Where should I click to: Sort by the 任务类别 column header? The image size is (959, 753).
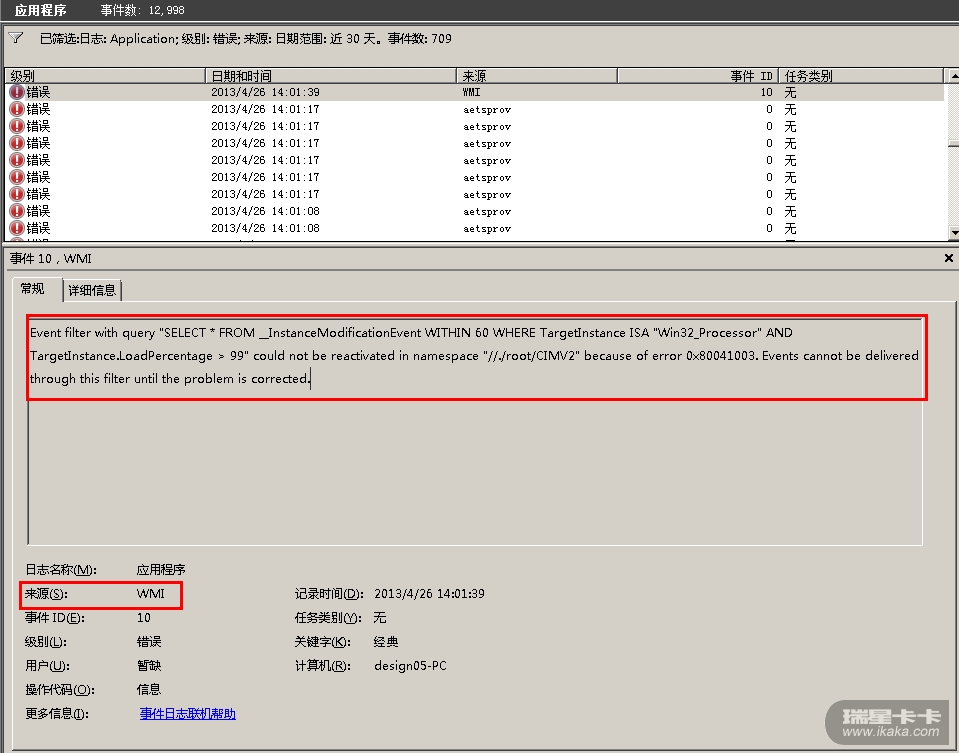(862, 76)
